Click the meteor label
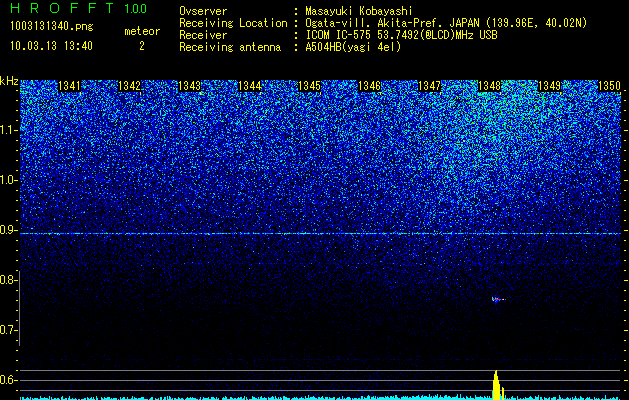 pyautogui.click(x=142, y=31)
